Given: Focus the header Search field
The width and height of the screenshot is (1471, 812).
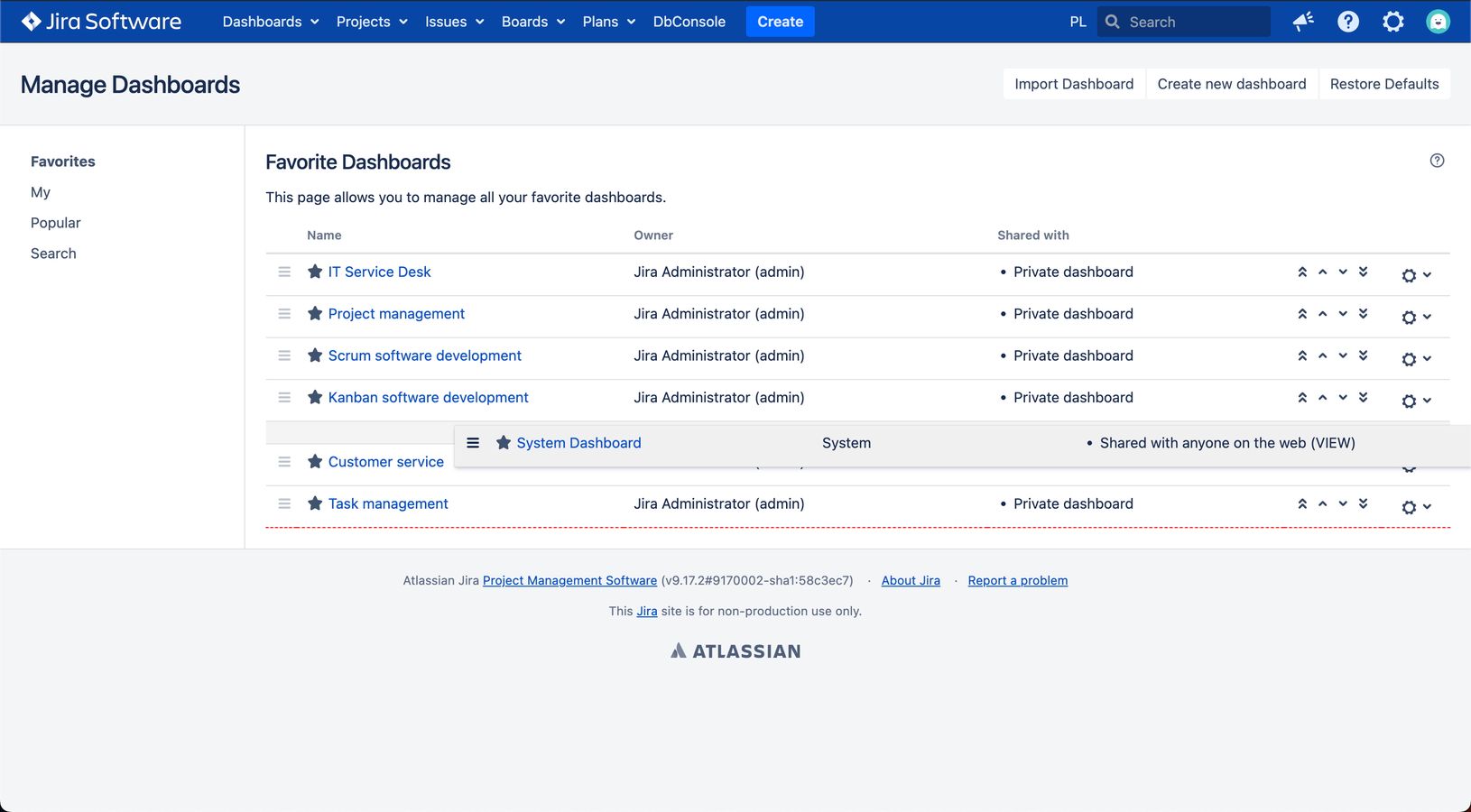Looking at the screenshot, I should 1184,22.
